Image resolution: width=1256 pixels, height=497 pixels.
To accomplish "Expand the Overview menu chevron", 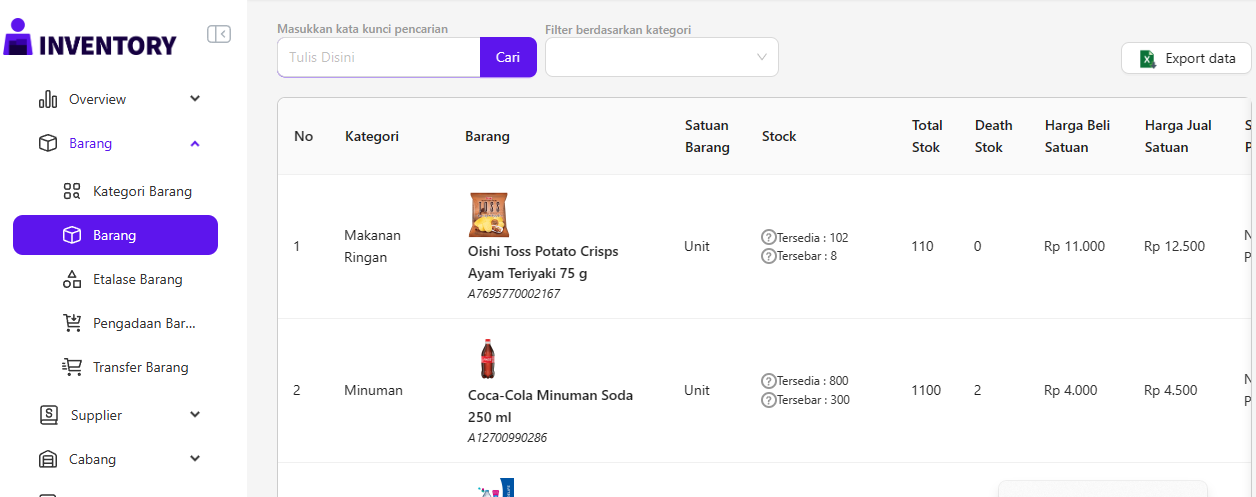I will coord(195,99).
